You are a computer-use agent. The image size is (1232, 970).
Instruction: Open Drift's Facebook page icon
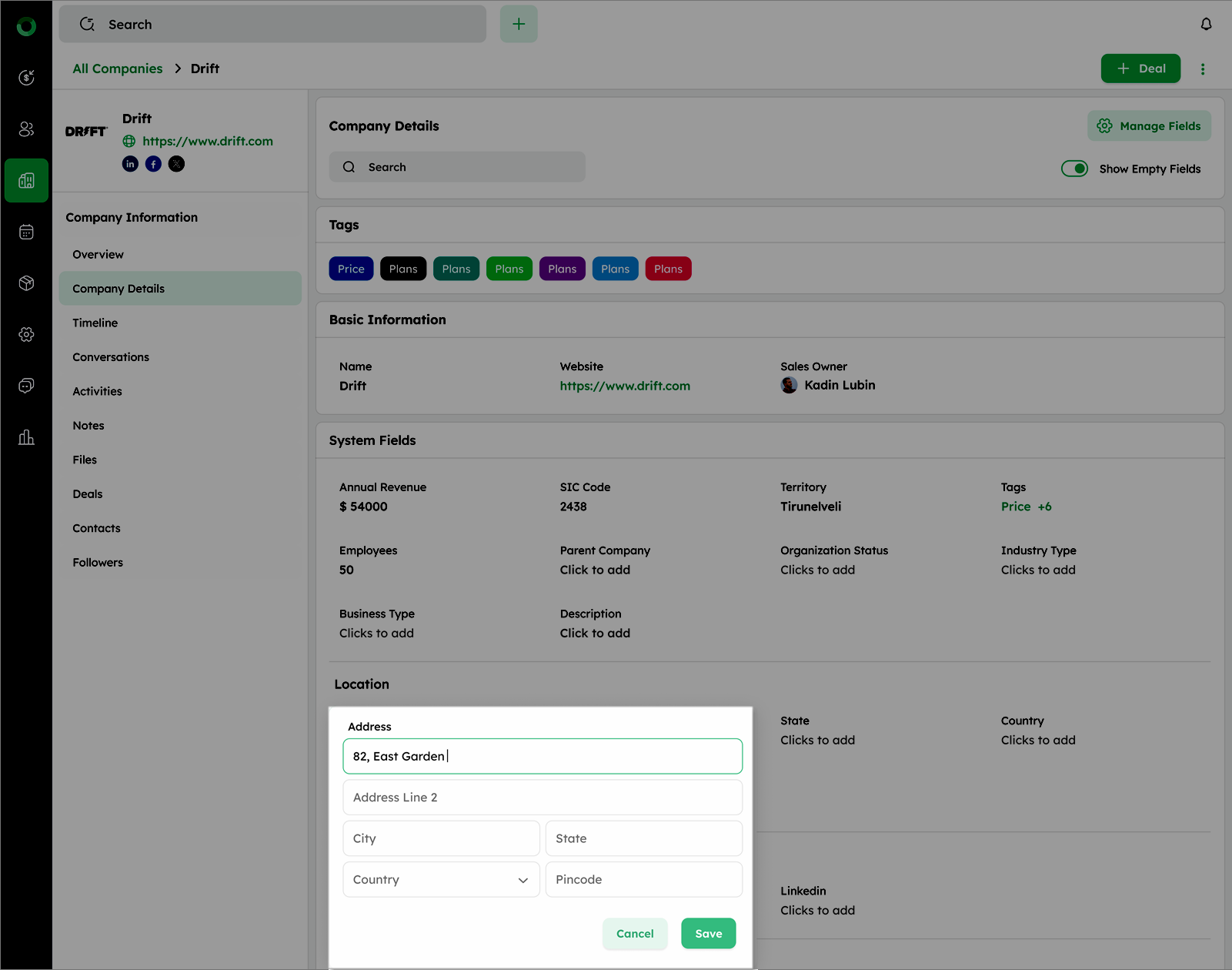(153, 164)
